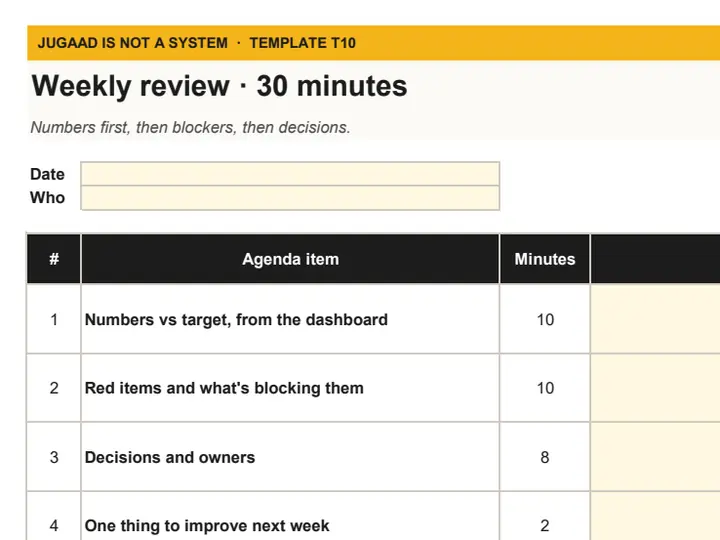Image resolution: width=720 pixels, height=540 pixels.
Task: Select cell 'Decisions and owners'
Action: click(x=290, y=457)
